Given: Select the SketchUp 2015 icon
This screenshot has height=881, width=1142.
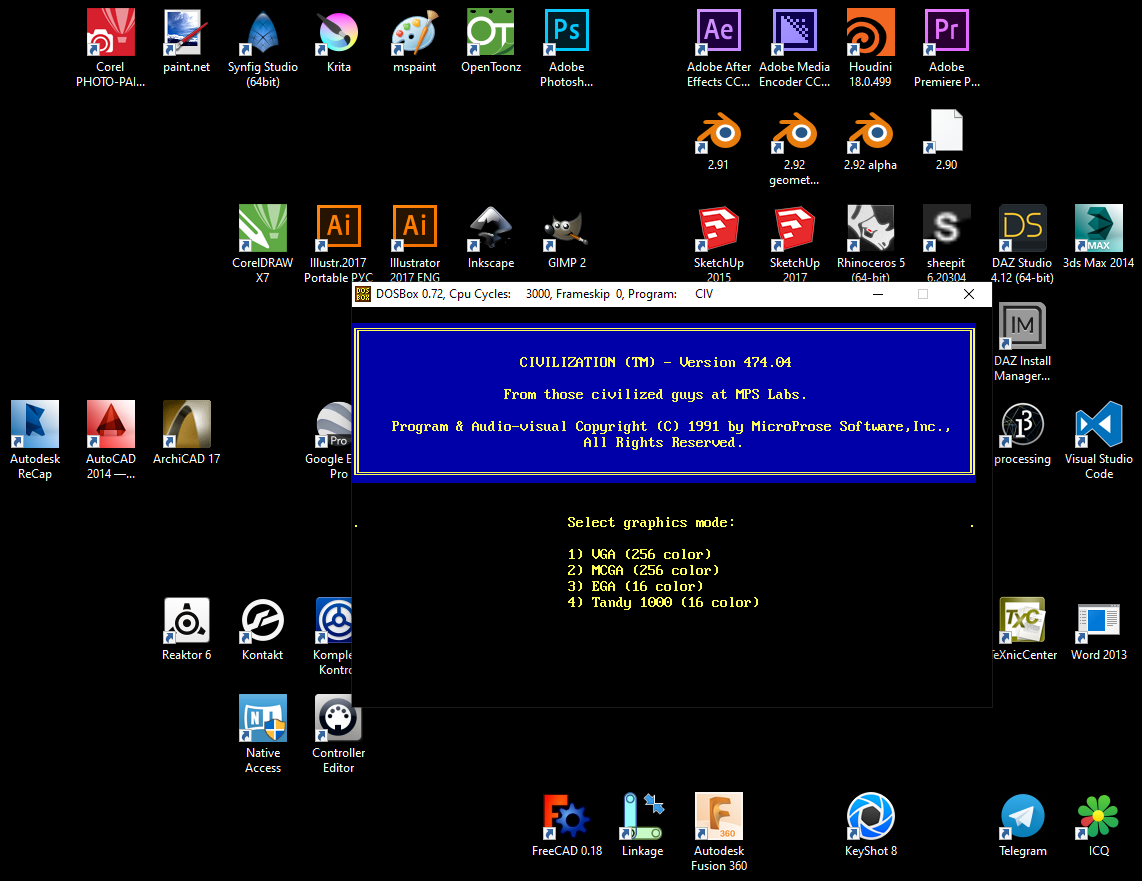Looking at the screenshot, I should pyautogui.click(x=718, y=229).
